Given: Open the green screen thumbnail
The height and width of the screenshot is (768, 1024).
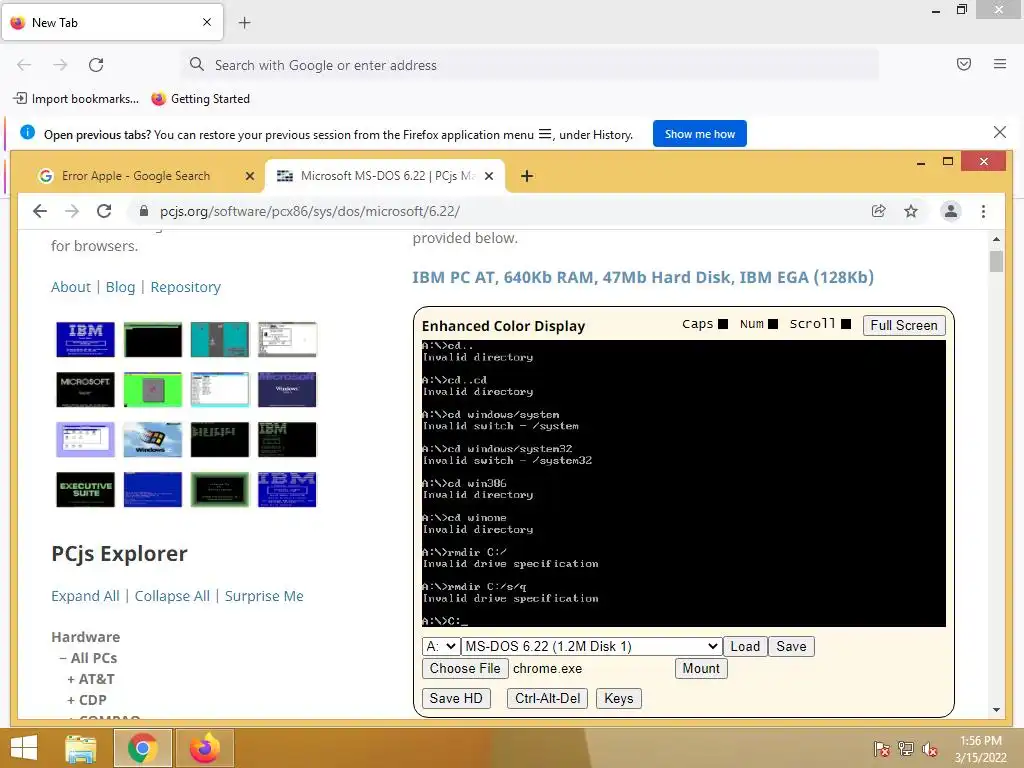Looking at the screenshot, I should point(152,389).
